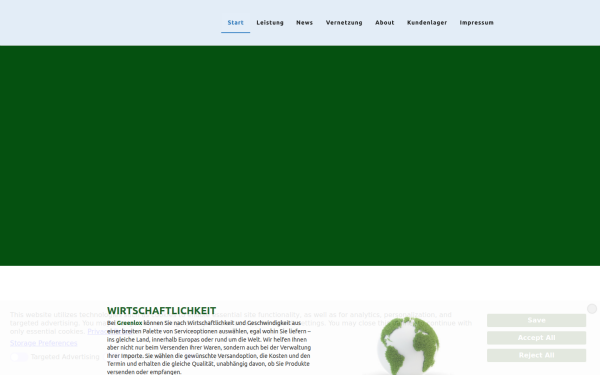Open the News menu item

click(304, 23)
